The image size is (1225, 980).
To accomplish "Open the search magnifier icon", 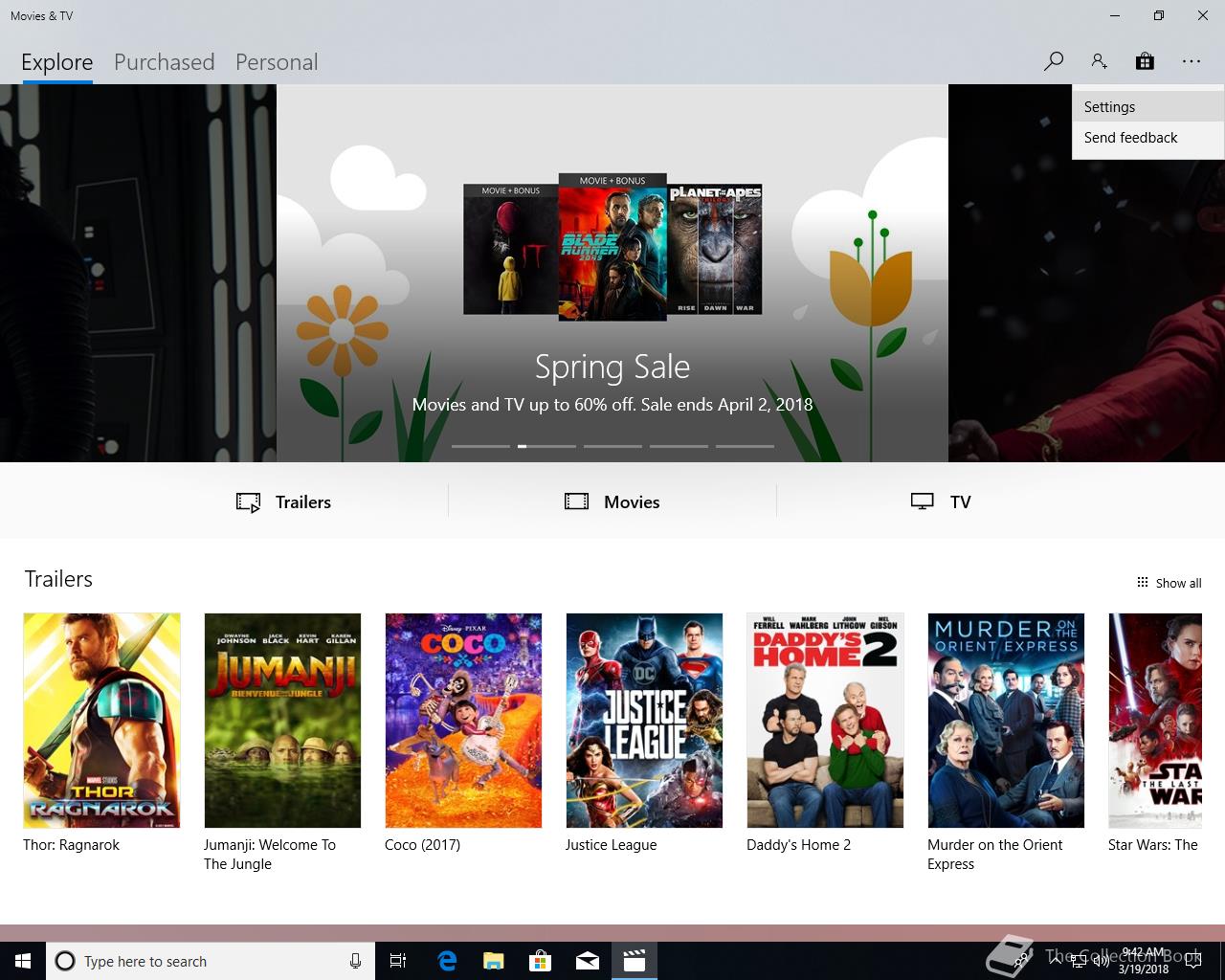I will pos(1053,61).
